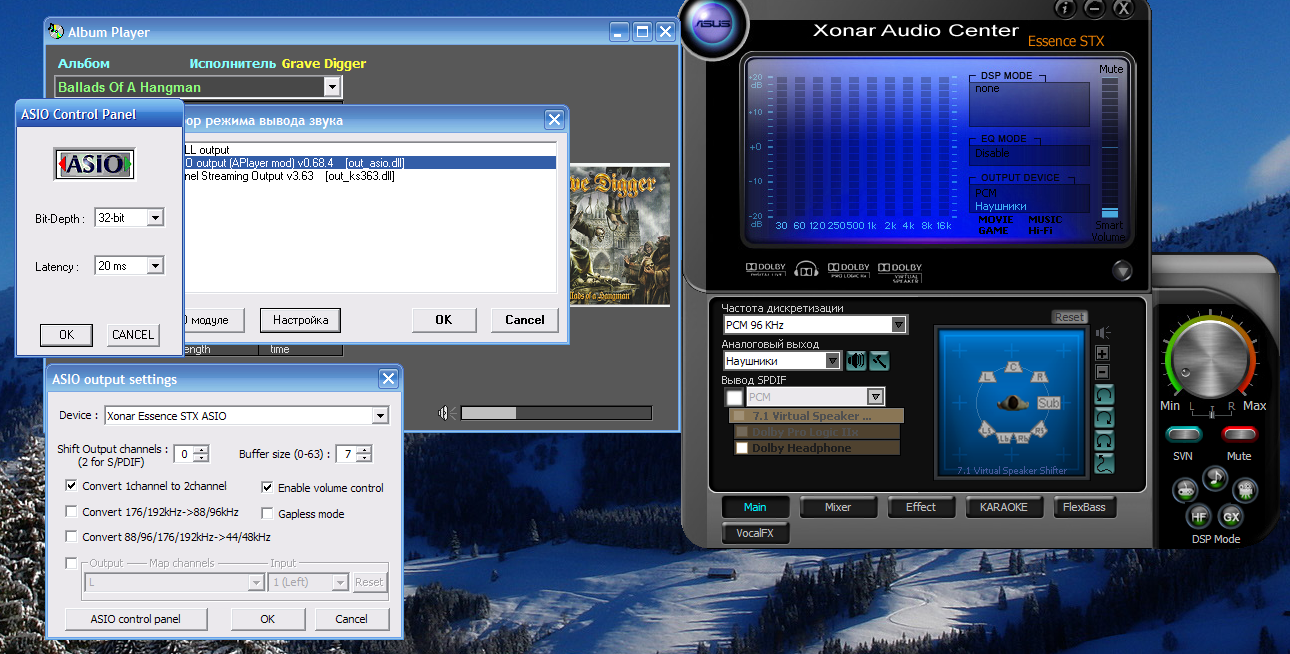Open the Latency dropdown
The height and width of the screenshot is (654, 1290).
pyautogui.click(x=154, y=266)
